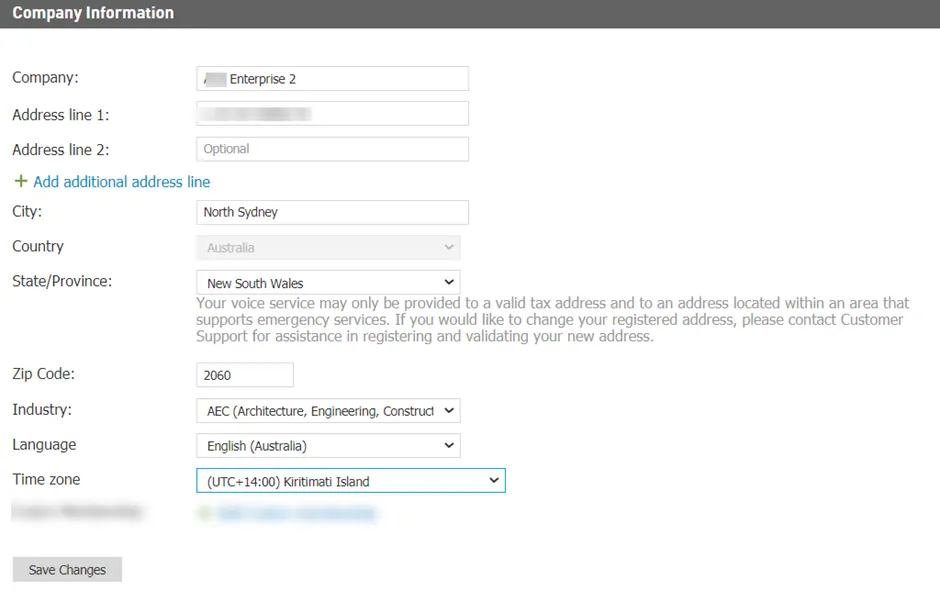Select the optional Address line 2 field
Screen dimensions: 940x602
[x=332, y=149]
